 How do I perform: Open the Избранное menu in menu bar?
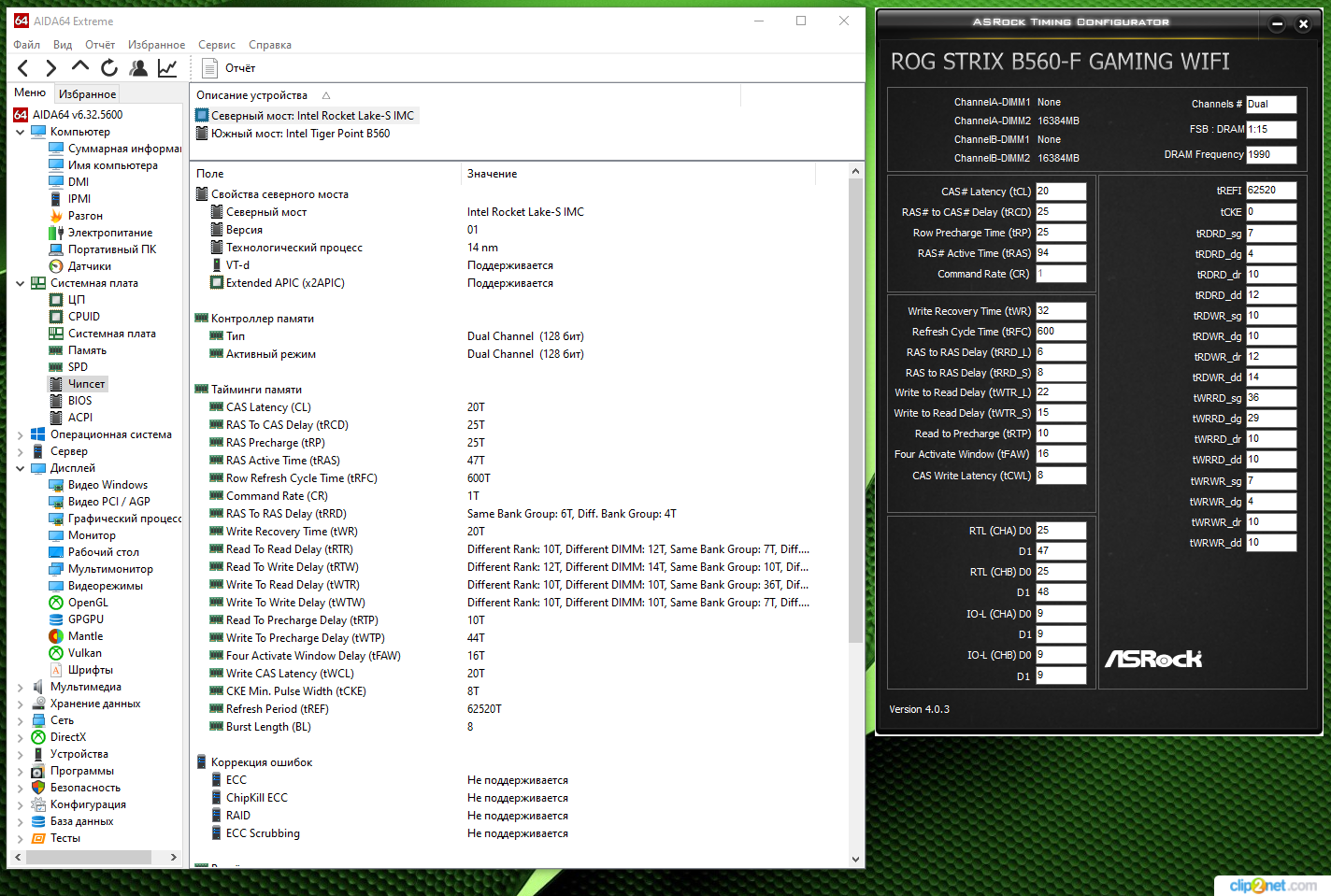157,45
